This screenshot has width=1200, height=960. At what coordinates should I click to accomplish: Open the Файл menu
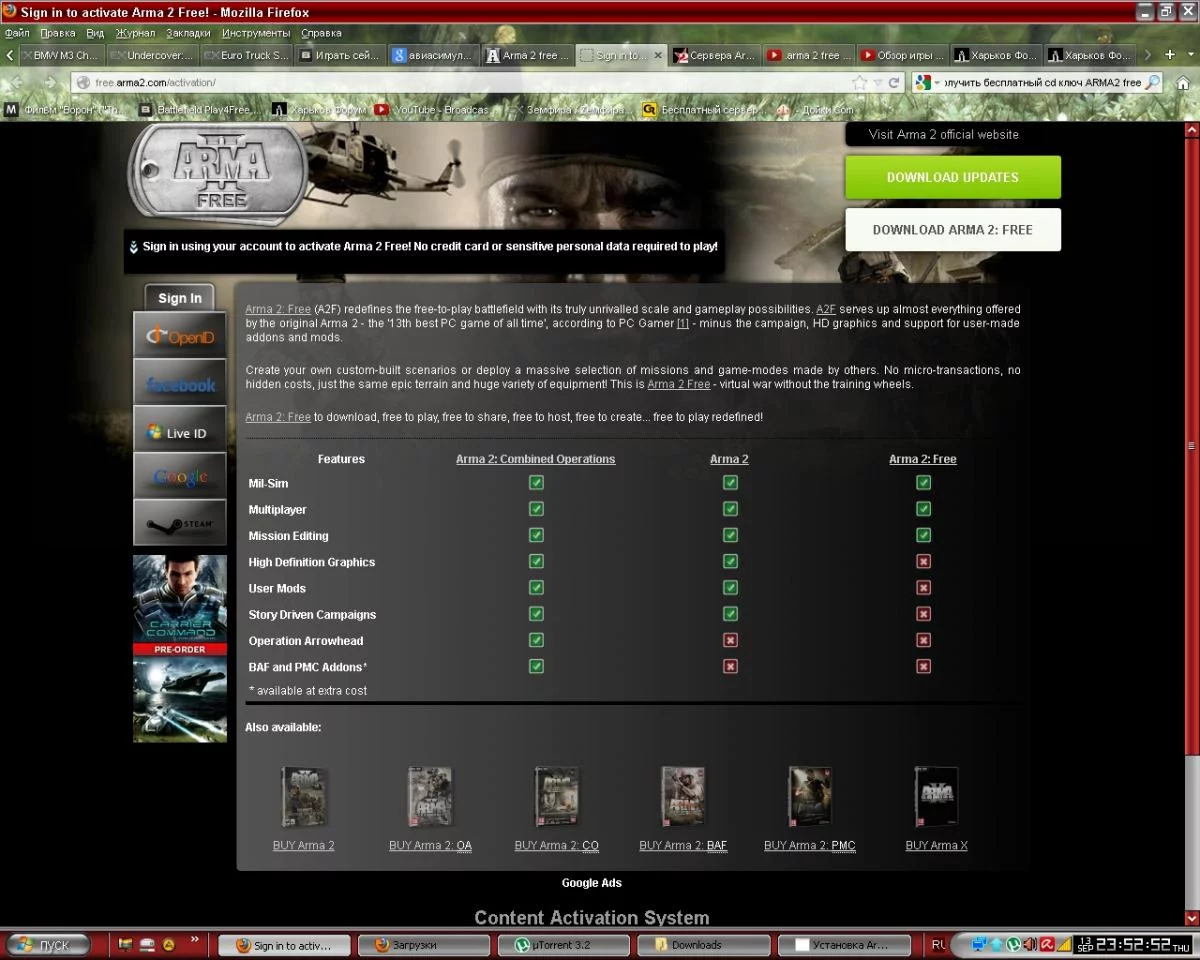17,33
